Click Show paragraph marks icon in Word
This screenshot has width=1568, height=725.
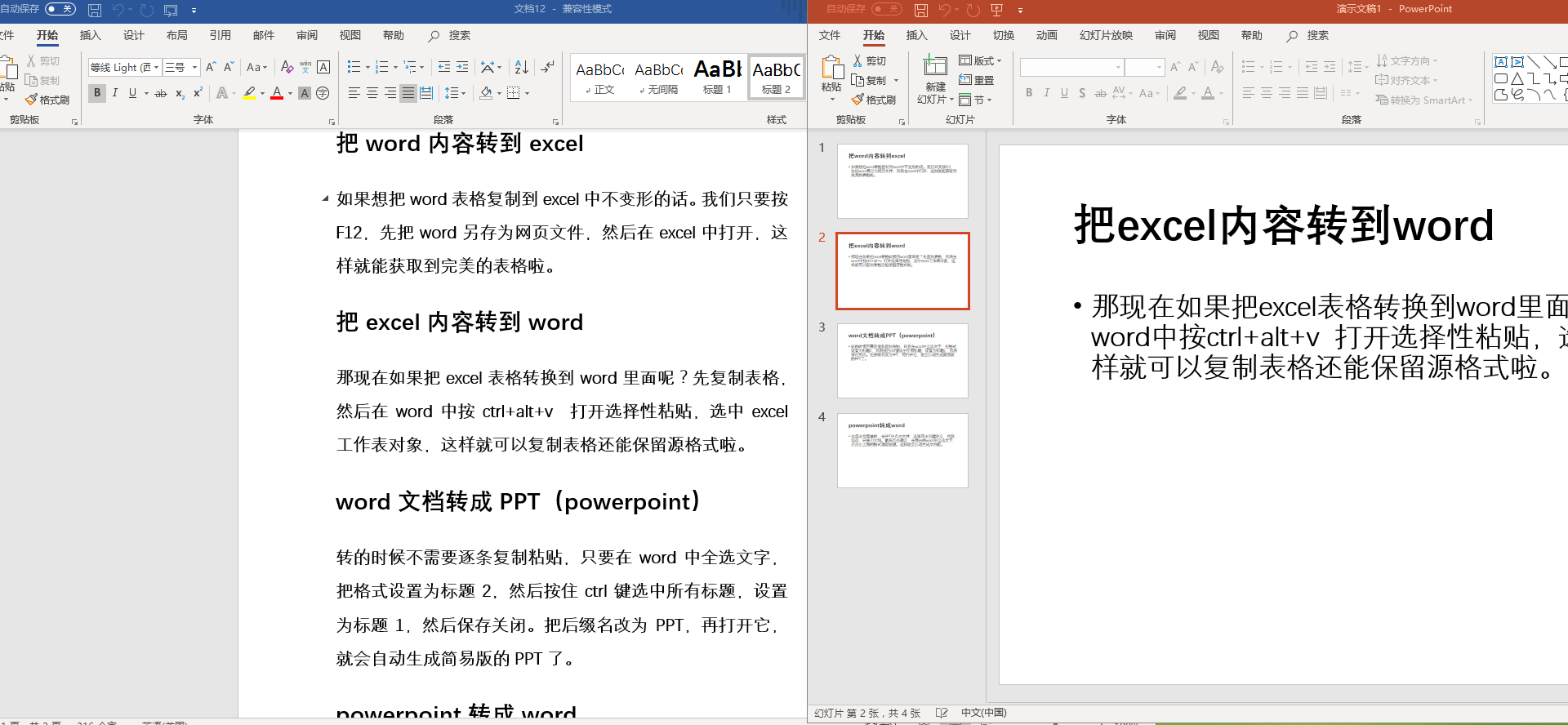click(x=547, y=67)
